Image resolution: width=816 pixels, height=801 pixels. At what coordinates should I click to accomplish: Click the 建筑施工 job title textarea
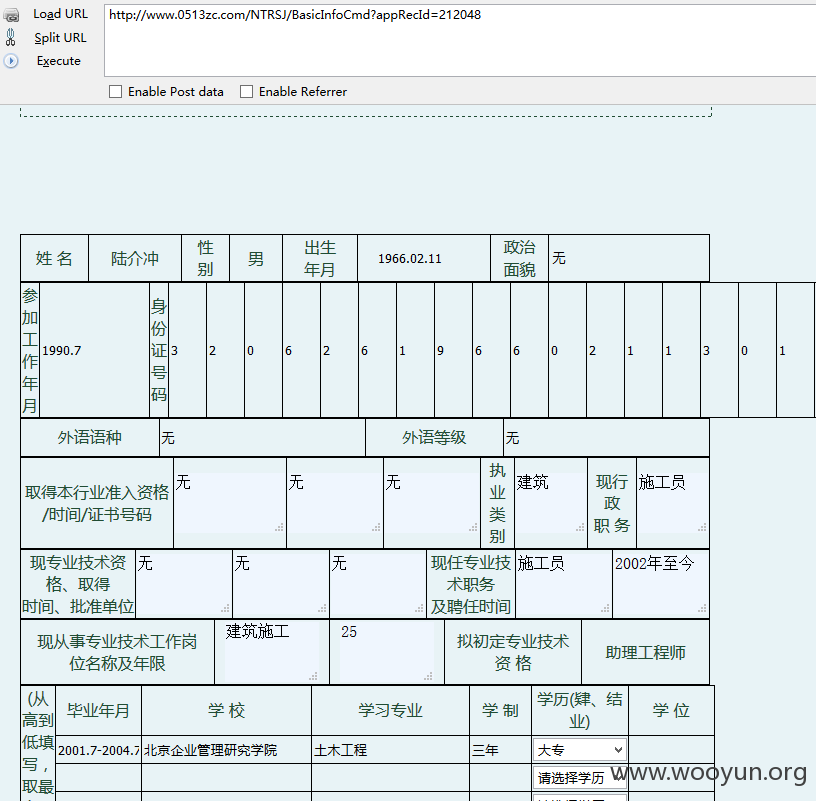pyautogui.click(x=272, y=651)
